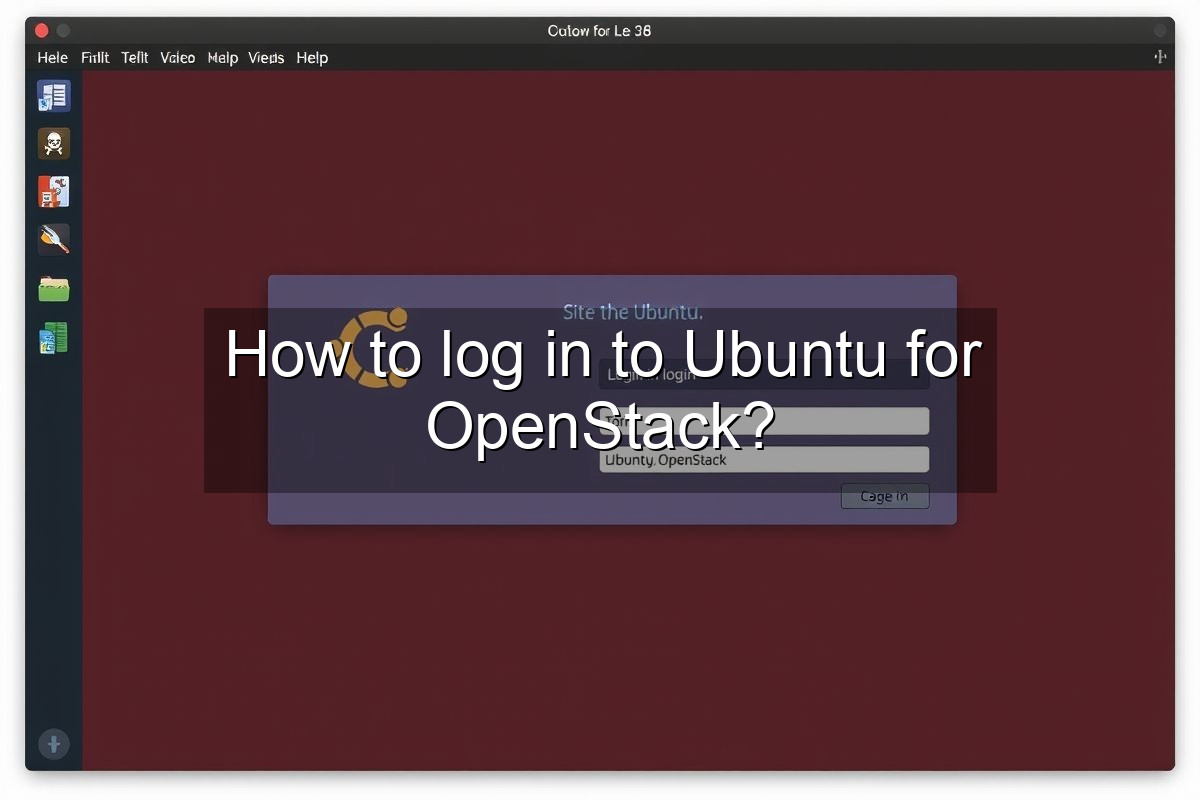Open the rightmost Help menu

[312, 58]
